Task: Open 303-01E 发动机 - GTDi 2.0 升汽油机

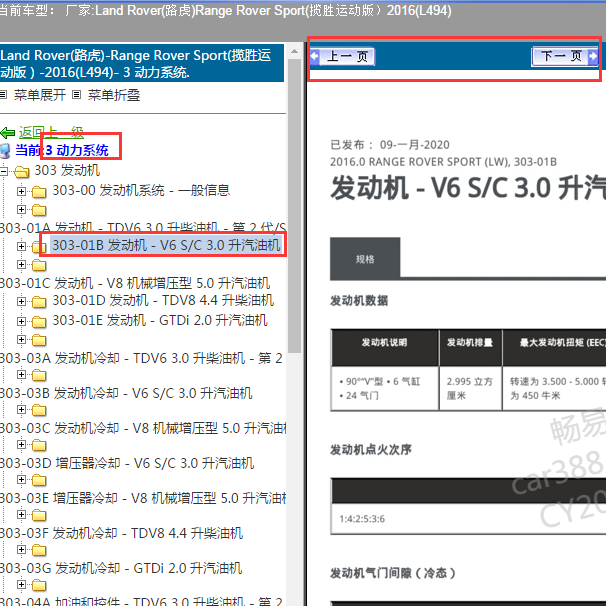Action: point(160,320)
